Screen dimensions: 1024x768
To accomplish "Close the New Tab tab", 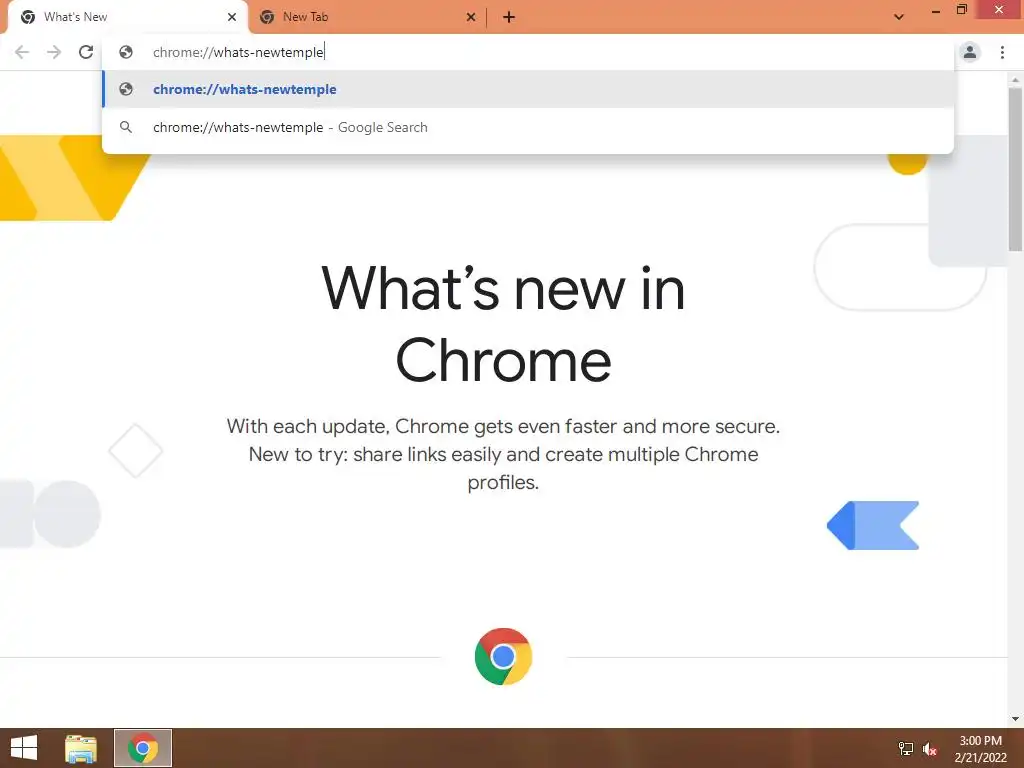I will (x=471, y=17).
